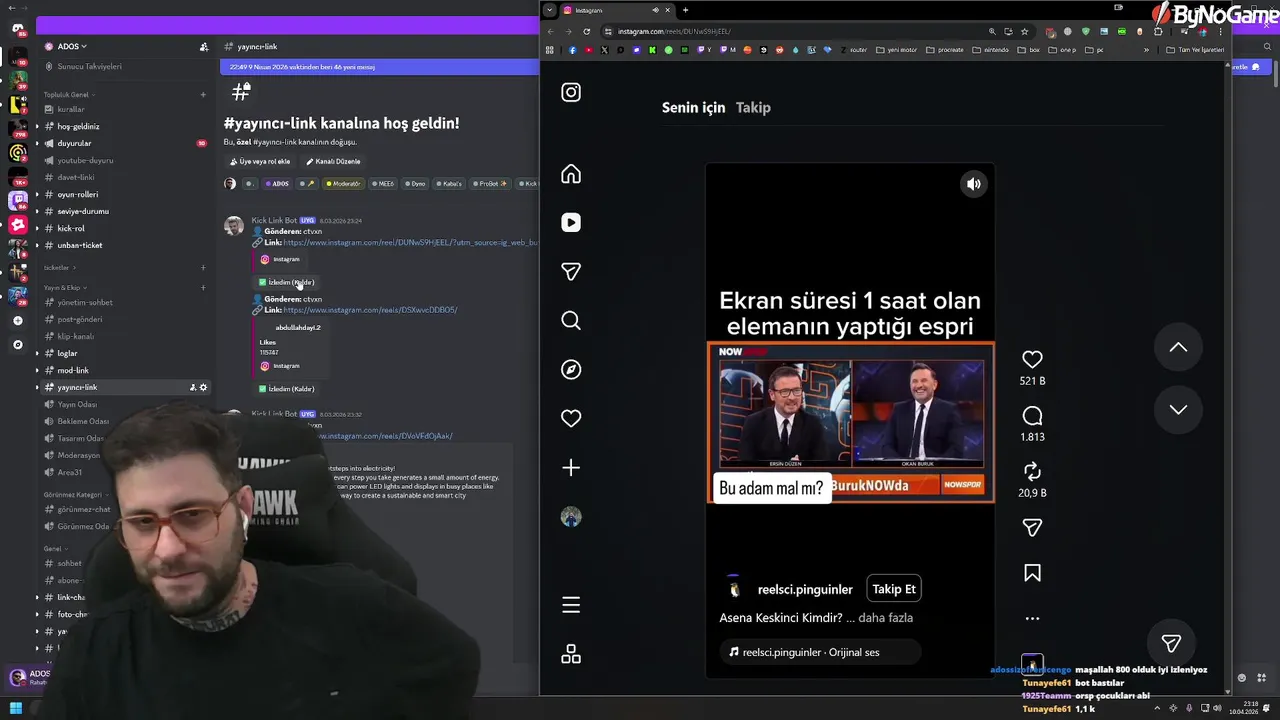Open the loglar channel

pos(67,353)
